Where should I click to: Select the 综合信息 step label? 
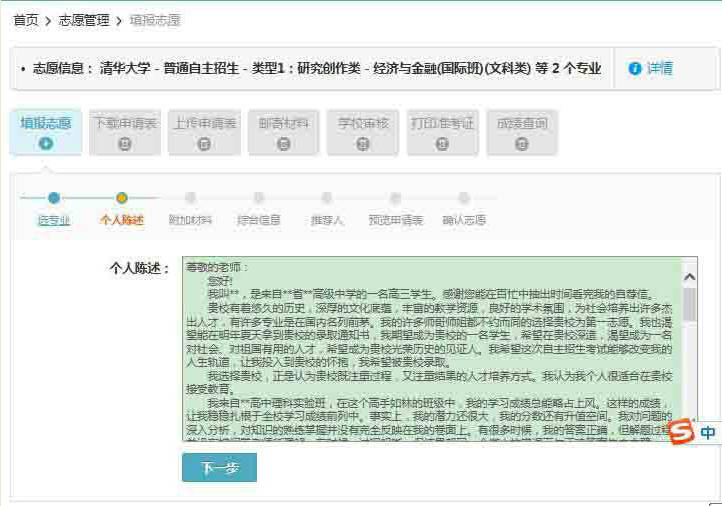(259, 220)
